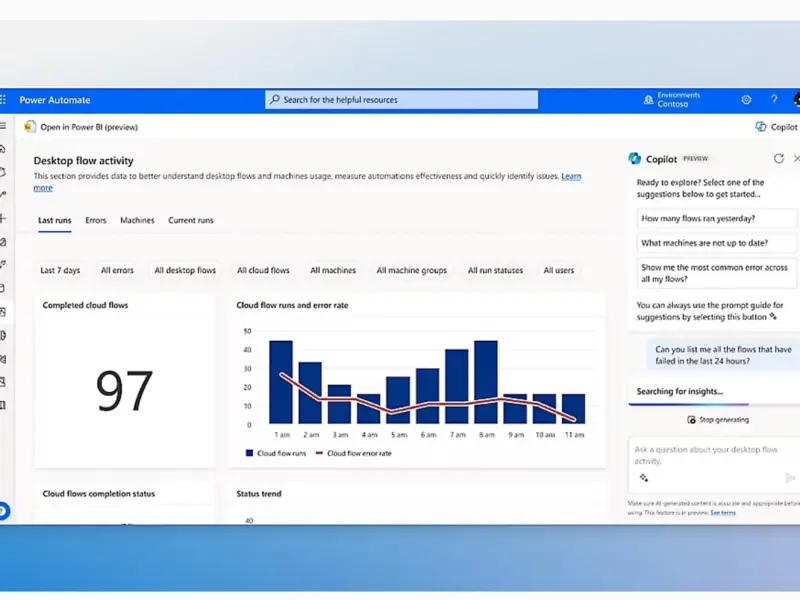Open the Settings gear in the header
Image resolution: width=800 pixels, height=600 pixels.
(746, 100)
